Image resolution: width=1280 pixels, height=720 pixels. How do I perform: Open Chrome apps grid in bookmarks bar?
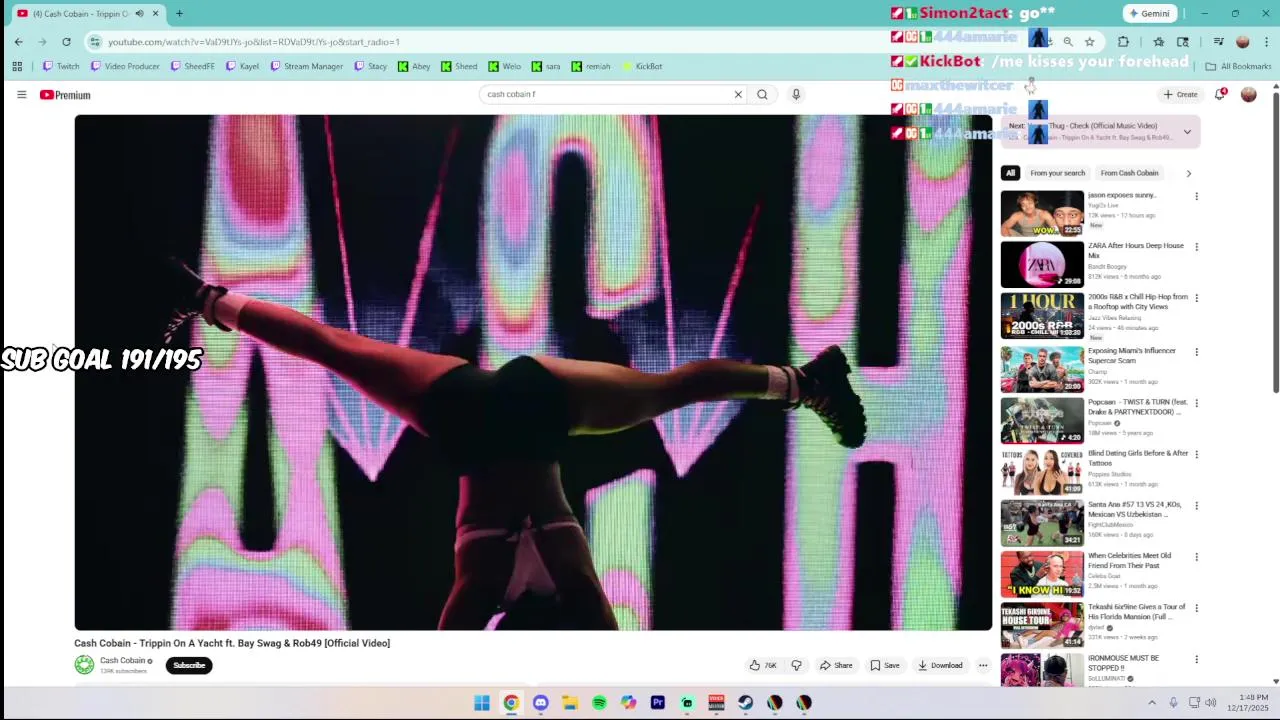coord(17,66)
